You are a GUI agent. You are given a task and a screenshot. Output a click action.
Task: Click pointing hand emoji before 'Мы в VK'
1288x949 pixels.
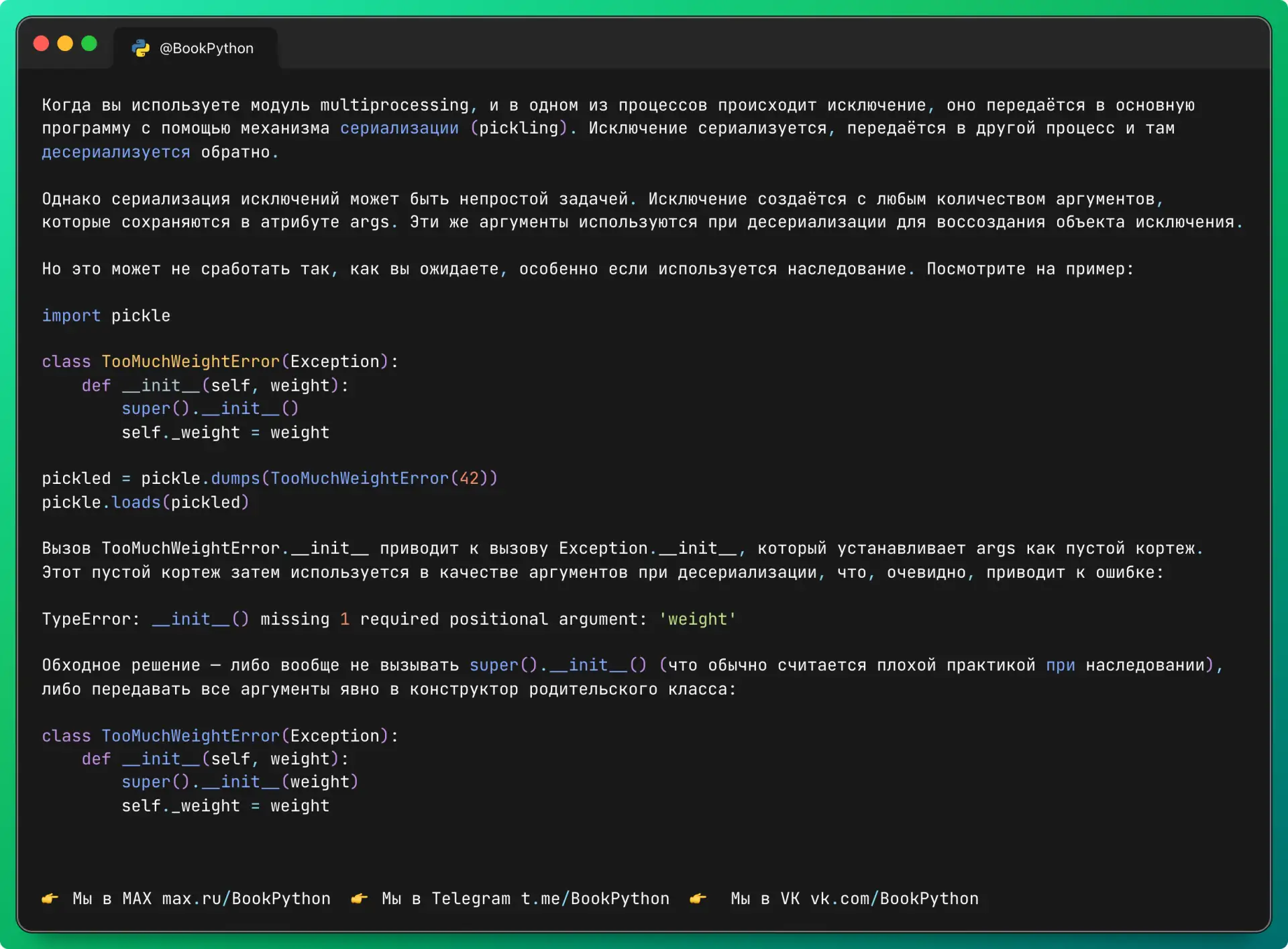(698, 899)
